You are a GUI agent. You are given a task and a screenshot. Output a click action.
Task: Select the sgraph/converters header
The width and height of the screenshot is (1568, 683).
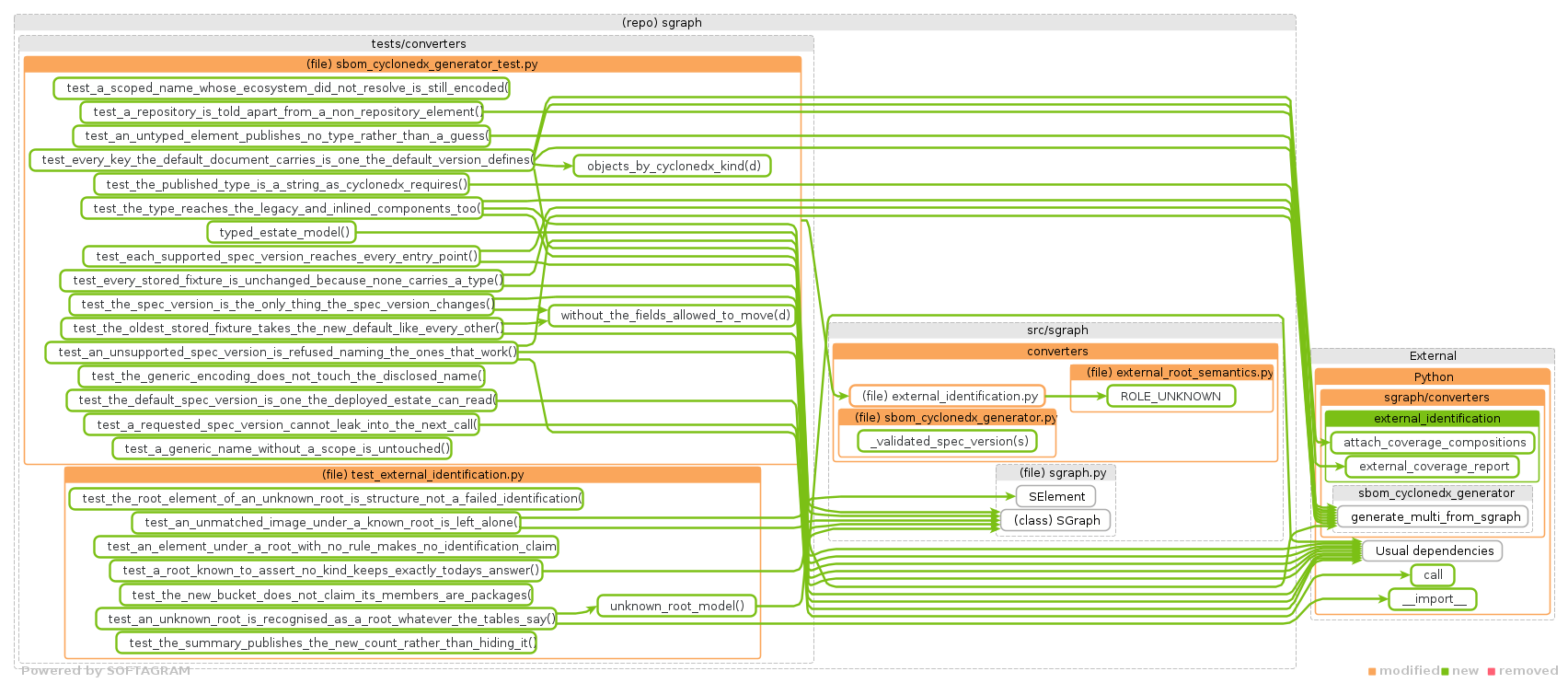point(1433,397)
